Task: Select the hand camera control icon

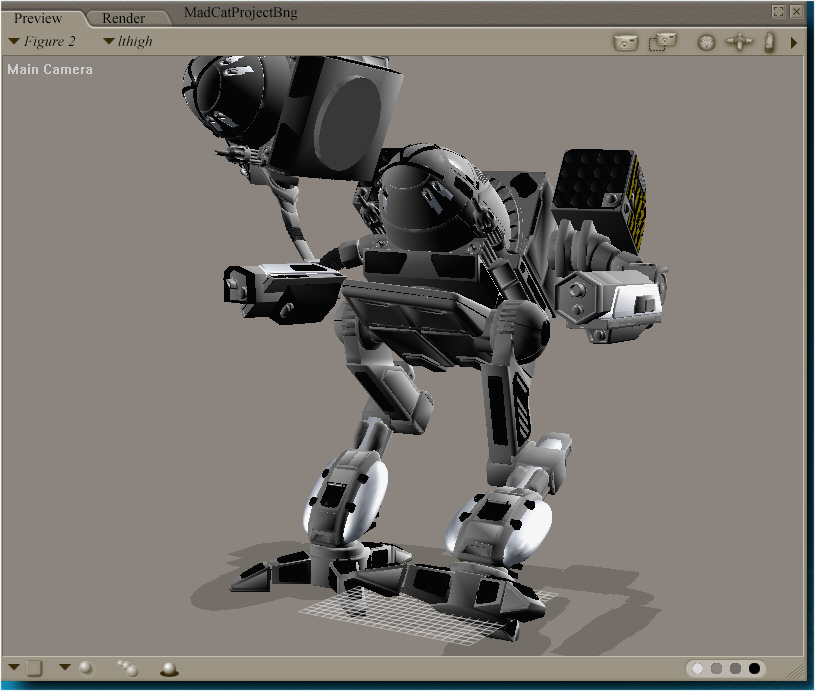Action: [769, 42]
